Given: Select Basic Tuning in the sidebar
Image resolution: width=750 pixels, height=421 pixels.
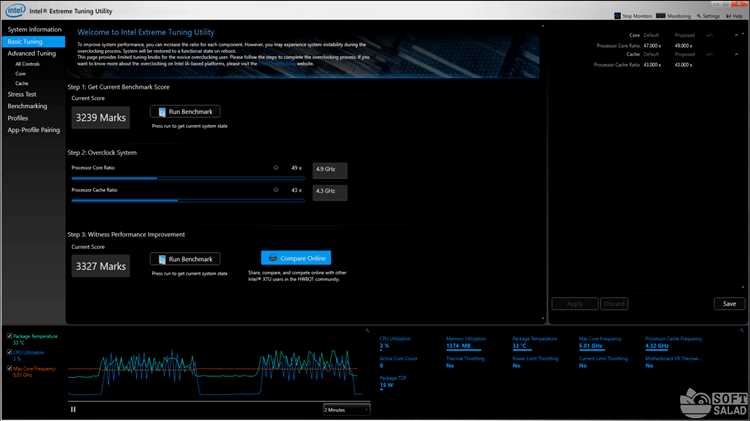Looking at the screenshot, I should [33, 42].
